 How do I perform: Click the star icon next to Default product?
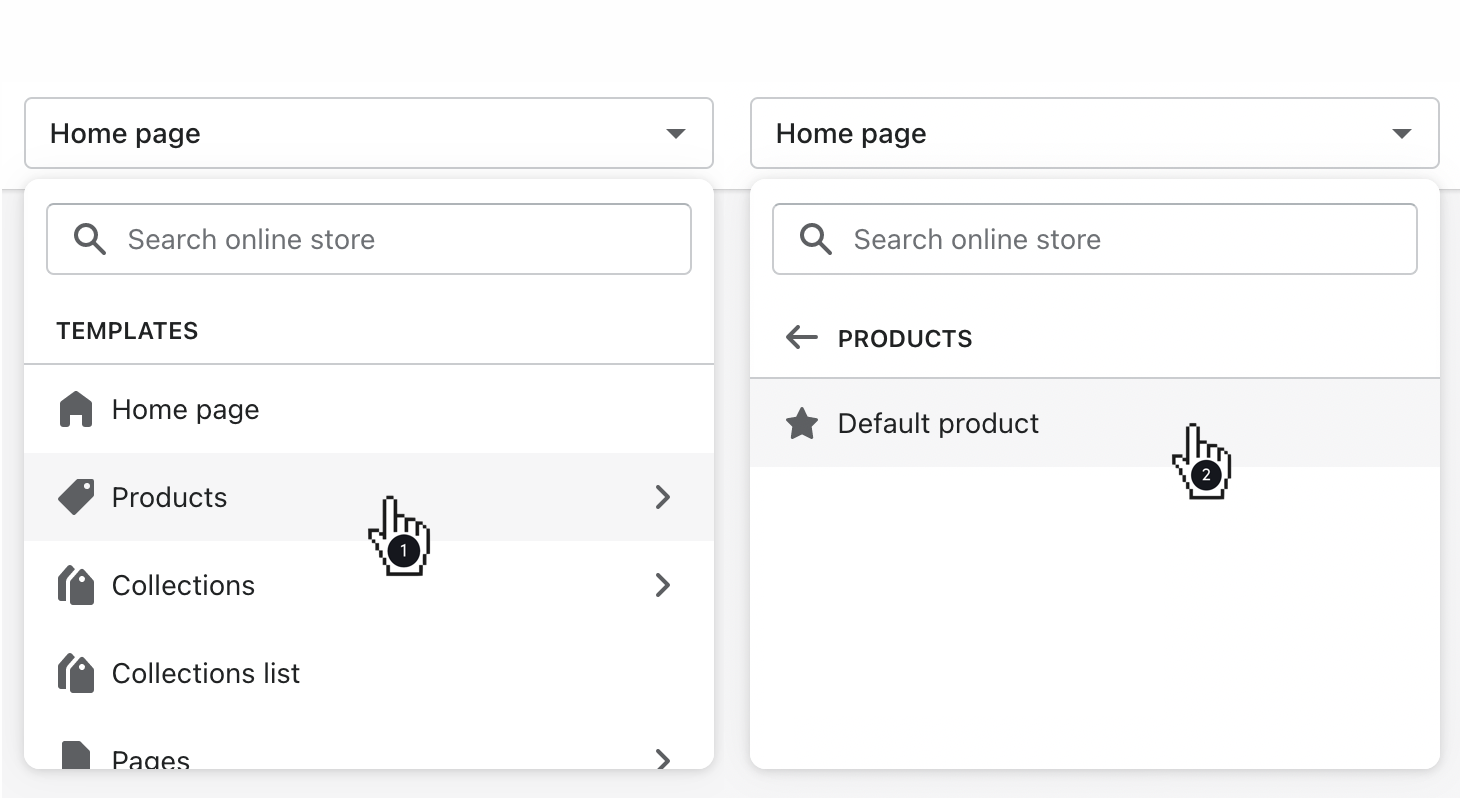(802, 423)
